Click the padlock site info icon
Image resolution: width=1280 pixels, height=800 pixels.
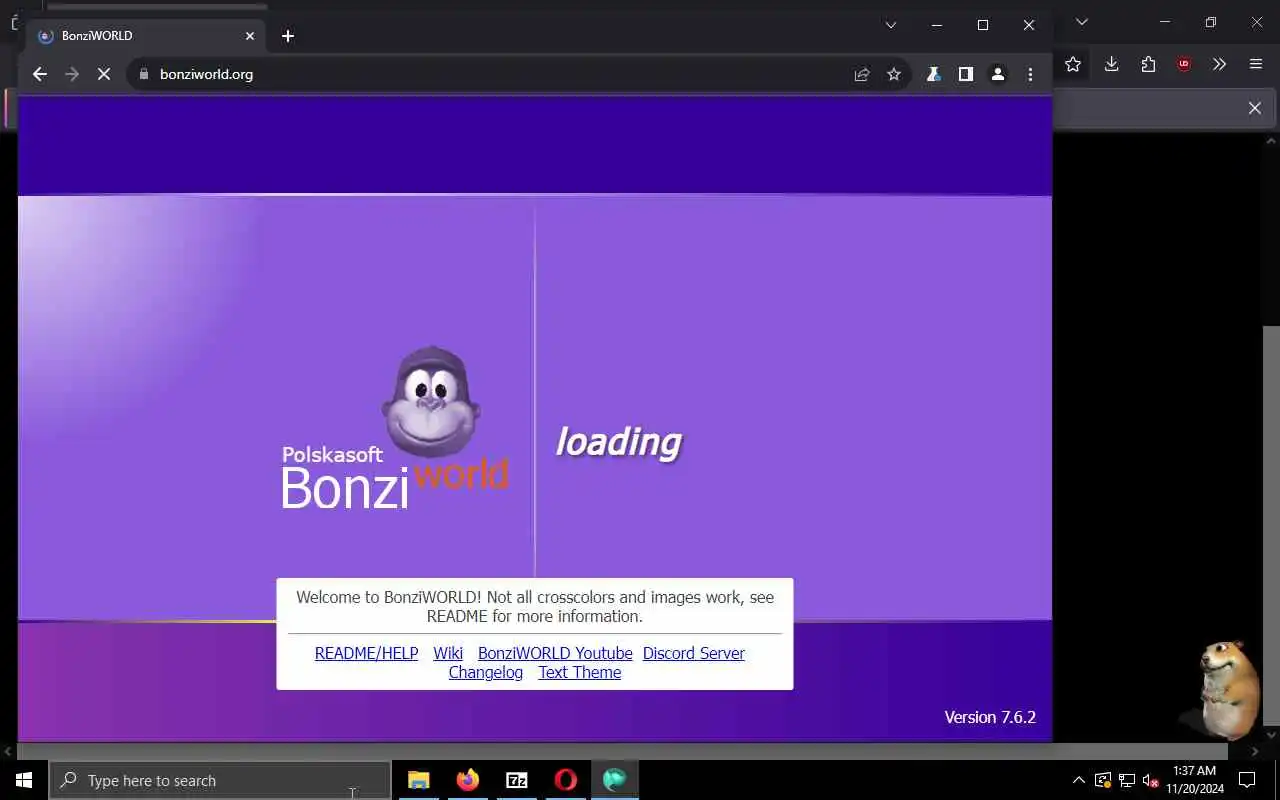[x=144, y=74]
